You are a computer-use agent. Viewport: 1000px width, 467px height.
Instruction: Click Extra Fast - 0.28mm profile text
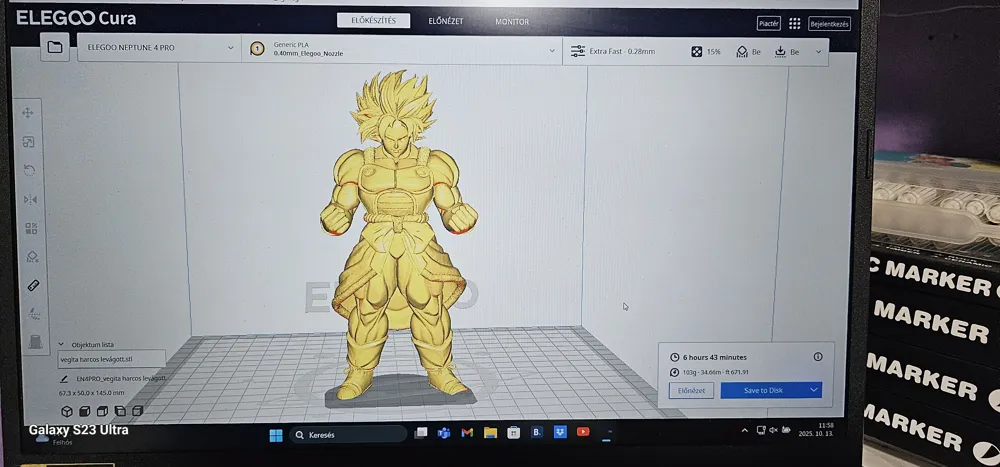[622, 52]
